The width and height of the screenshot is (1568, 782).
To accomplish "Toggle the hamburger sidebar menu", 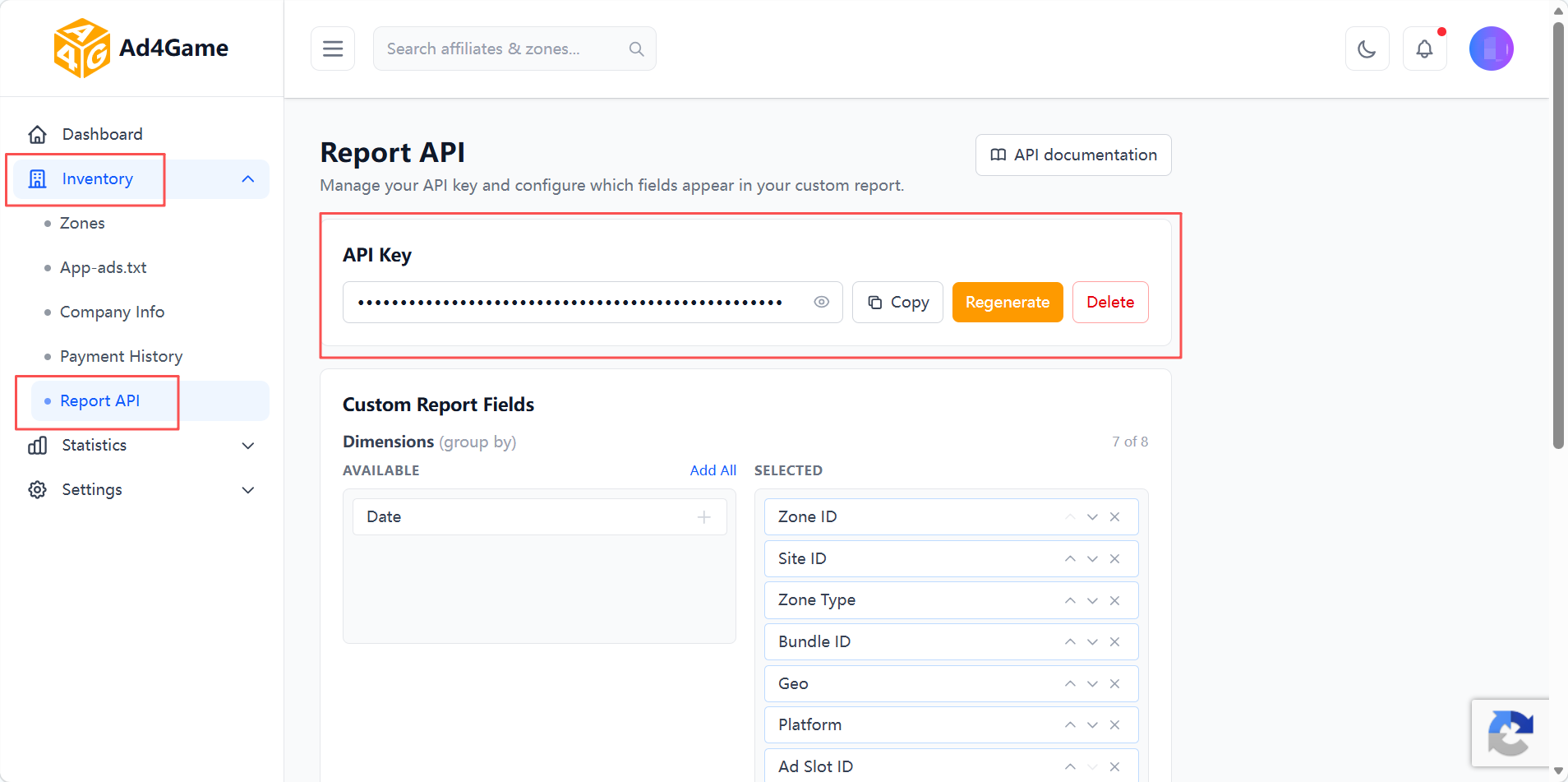I will pos(333,49).
